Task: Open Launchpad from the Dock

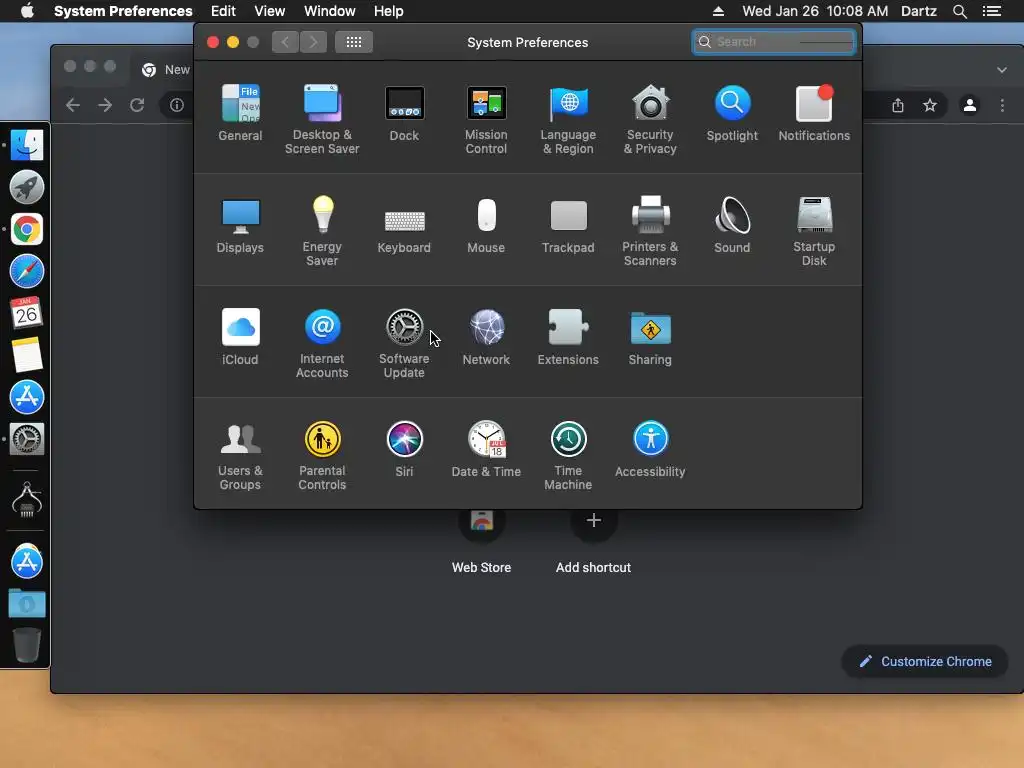Action: 27,187
